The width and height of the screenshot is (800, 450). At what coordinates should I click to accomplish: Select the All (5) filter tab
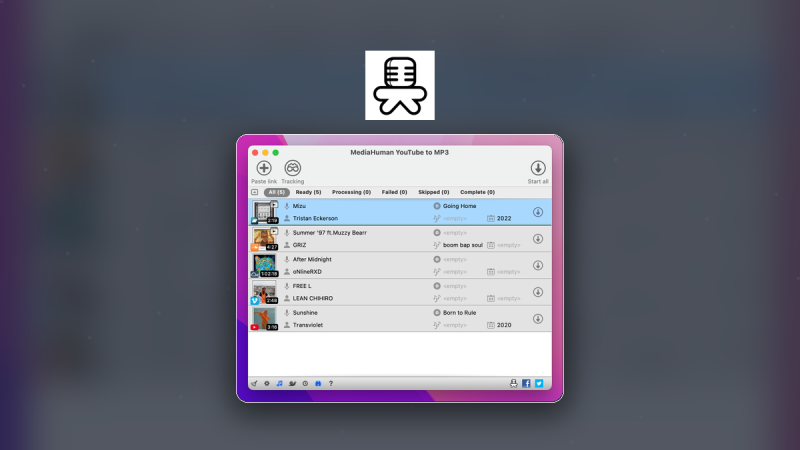(277, 192)
